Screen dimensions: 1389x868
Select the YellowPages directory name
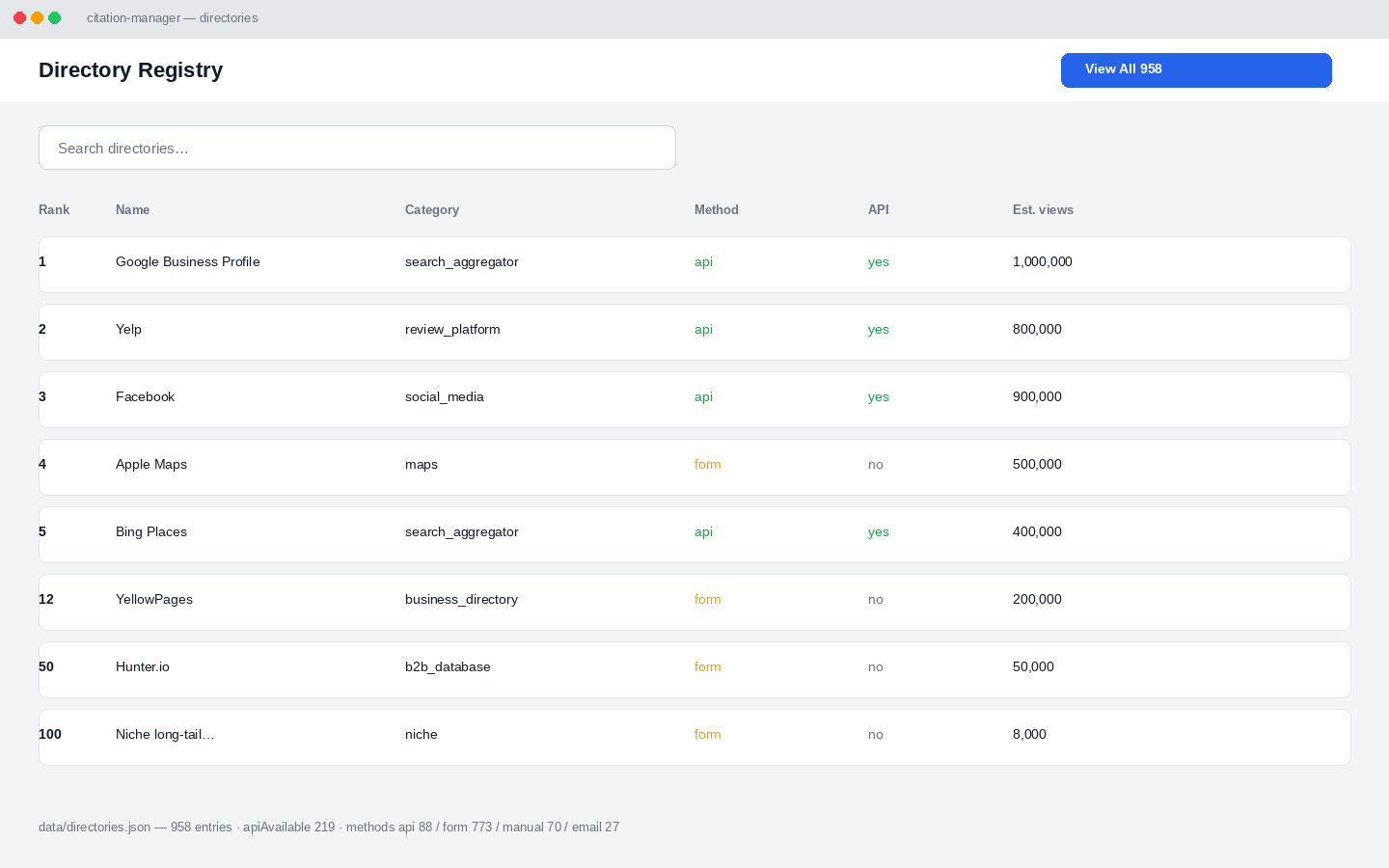154,600
